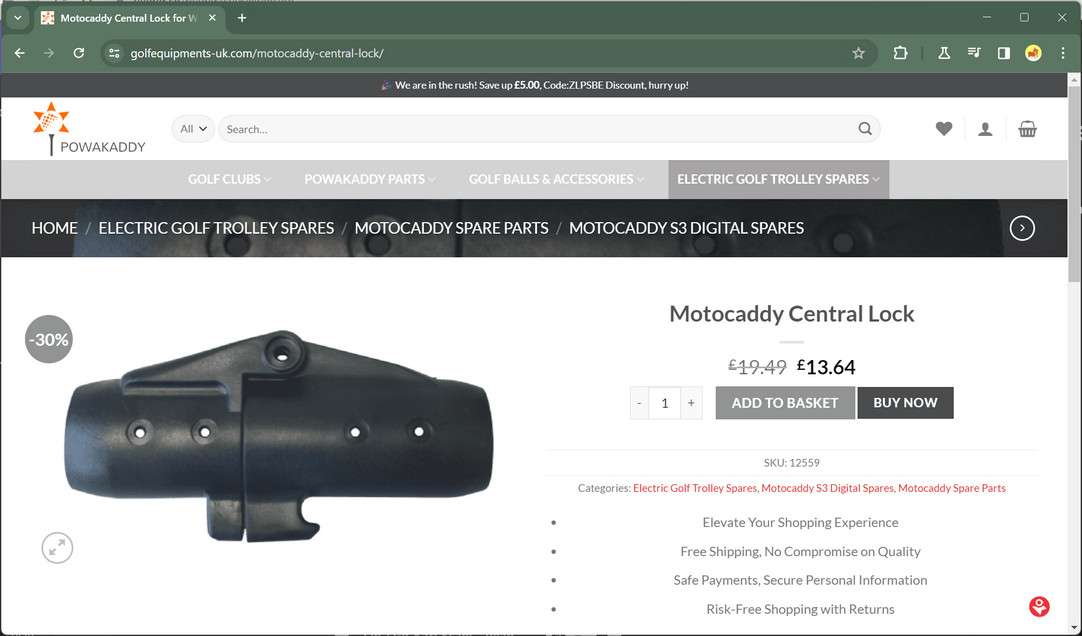The image size is (1082, 636).
Task: Go back to the previous page
Action: pos(19,53)
